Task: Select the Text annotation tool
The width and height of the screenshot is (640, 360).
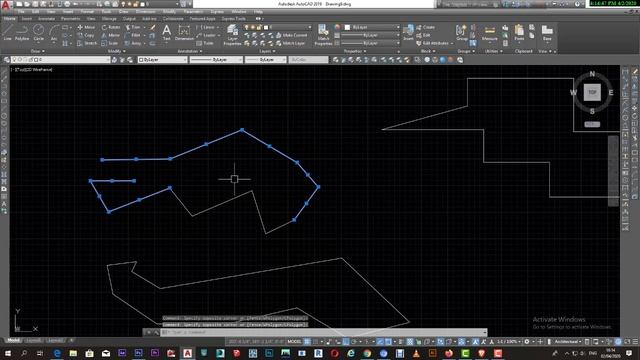Action: coord(167,32)
